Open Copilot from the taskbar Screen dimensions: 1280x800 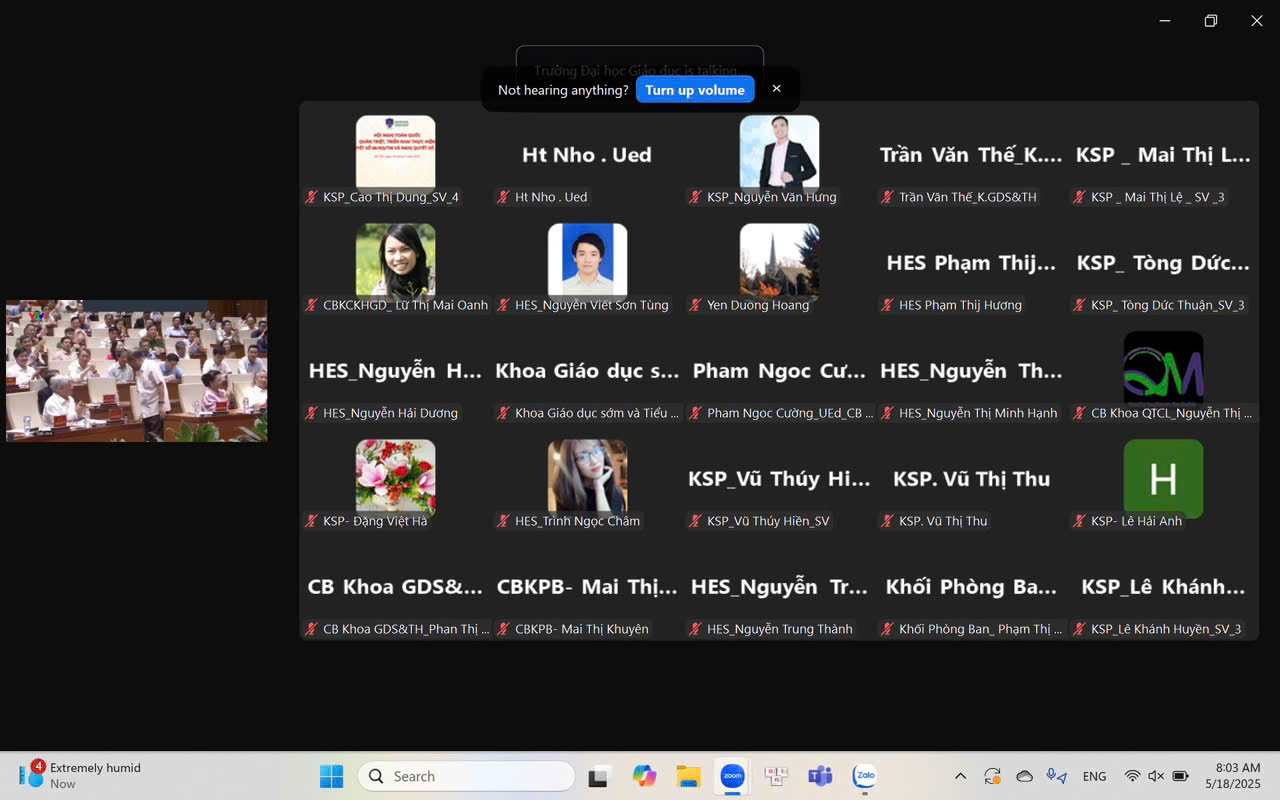pos(644,776)
